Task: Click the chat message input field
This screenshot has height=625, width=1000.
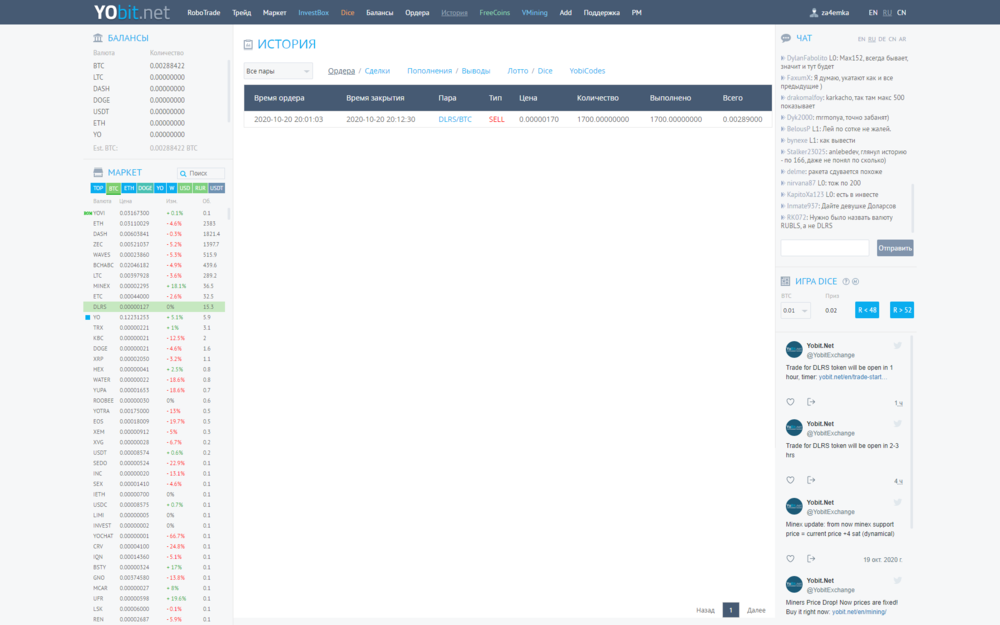Action: tap(825, 248)
